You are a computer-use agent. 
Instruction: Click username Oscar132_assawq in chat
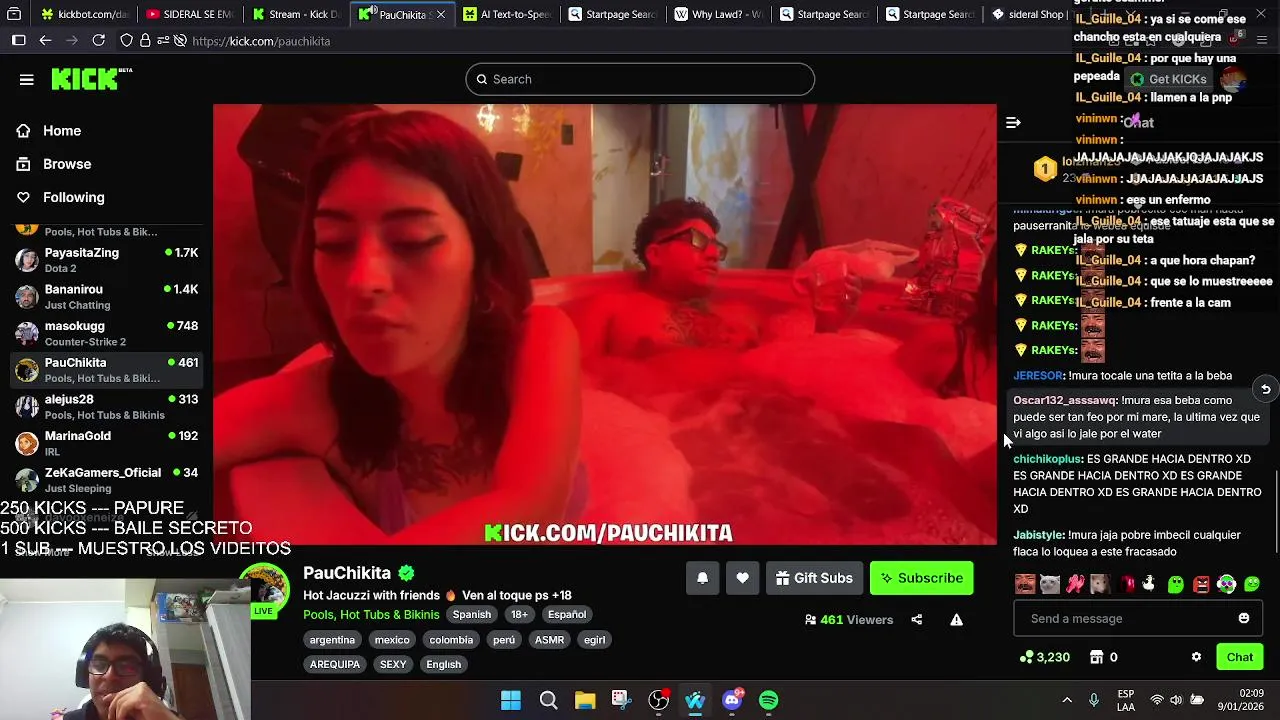tap(1064, 401)
